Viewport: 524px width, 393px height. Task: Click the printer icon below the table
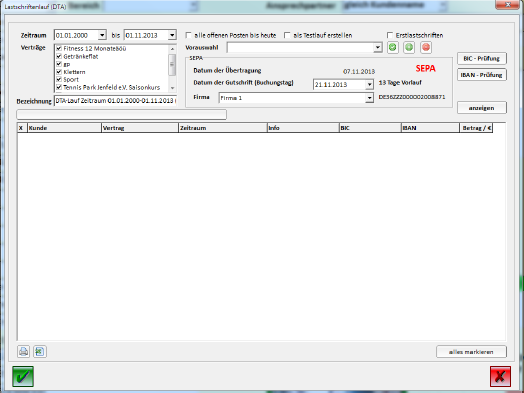point(23,352)
